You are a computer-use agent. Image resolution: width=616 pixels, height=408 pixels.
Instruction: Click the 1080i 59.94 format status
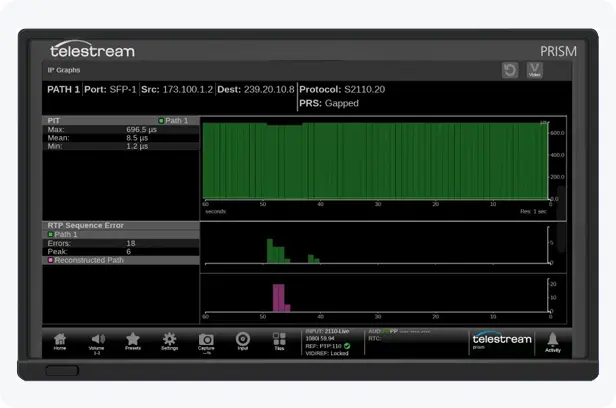(320, 338)
